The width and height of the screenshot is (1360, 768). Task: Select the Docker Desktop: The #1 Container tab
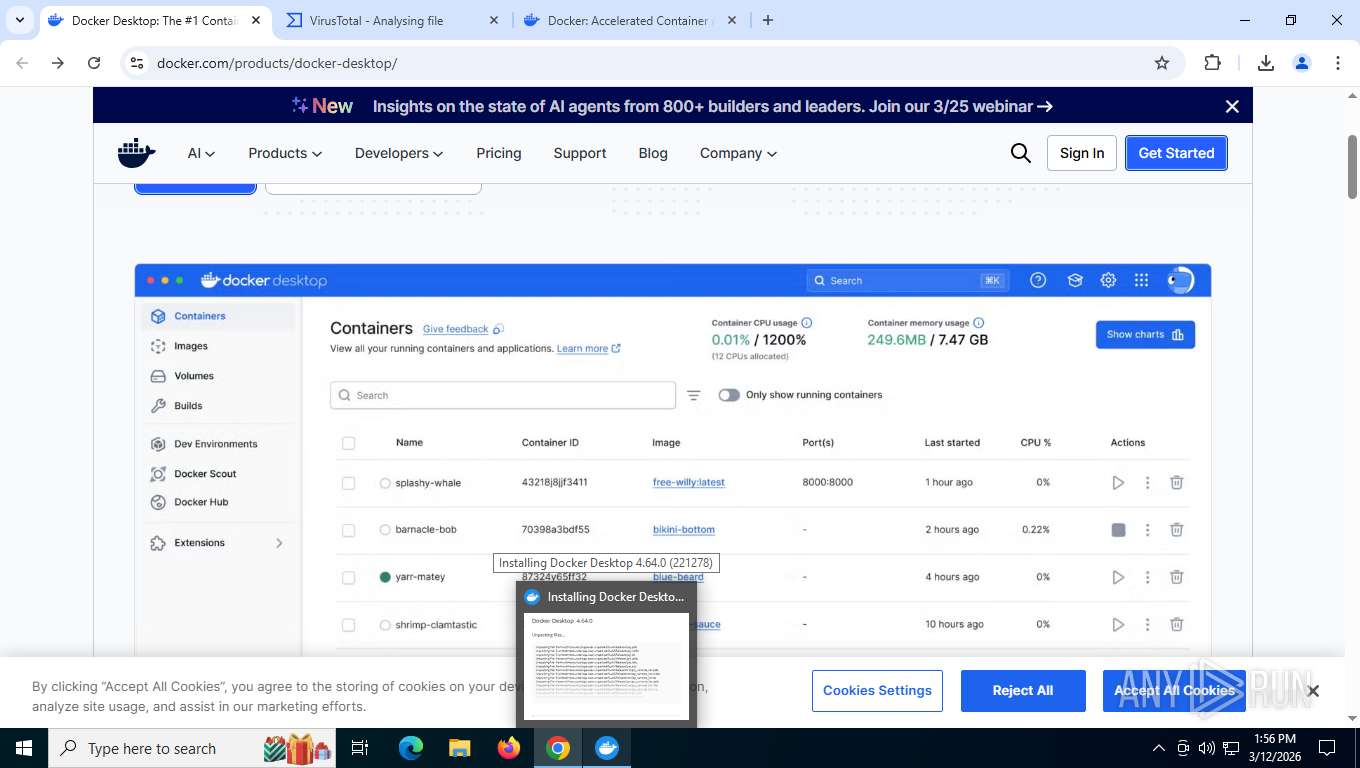154,20
